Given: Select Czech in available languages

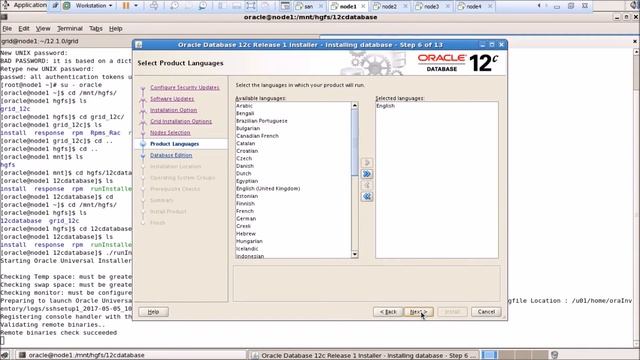Looking at the screenshot, I should [x=293, y=158].
